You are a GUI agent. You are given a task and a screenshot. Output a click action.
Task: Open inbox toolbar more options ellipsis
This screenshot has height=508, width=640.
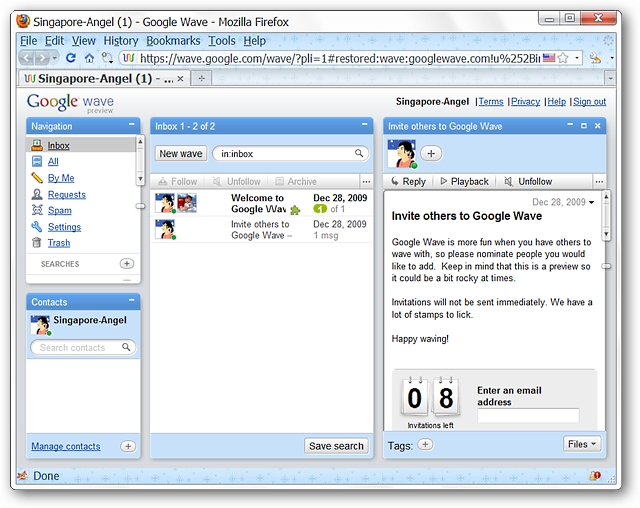[366, 182]
